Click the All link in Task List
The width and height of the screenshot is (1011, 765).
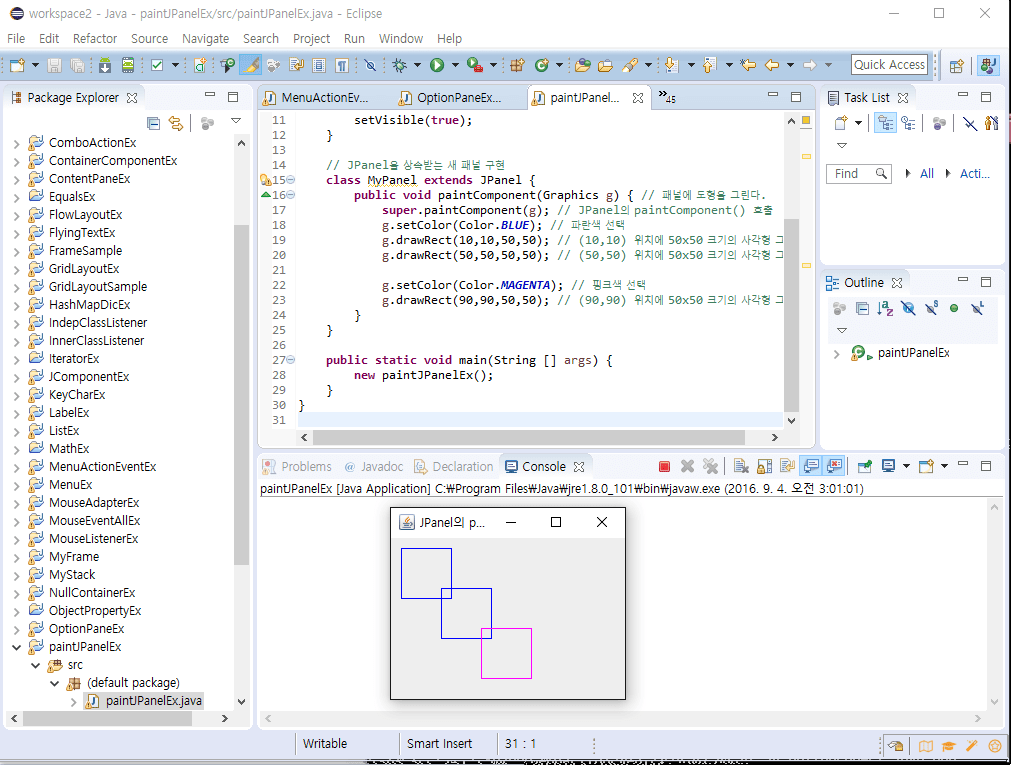tap(927, 173)
